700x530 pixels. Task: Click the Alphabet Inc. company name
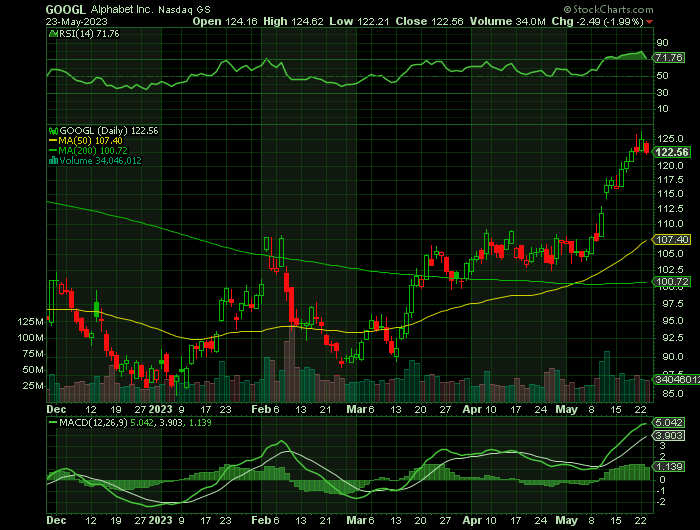click(x=120, y=9)
